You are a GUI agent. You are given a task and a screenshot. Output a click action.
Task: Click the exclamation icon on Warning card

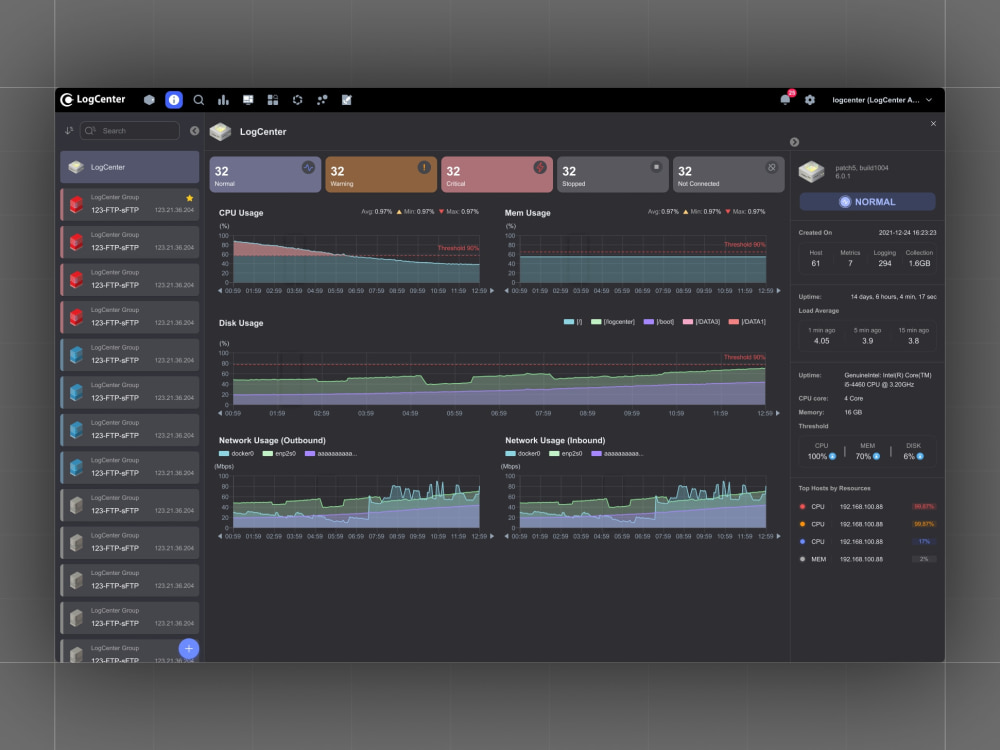pyautogui.click(x=424, y=168)
